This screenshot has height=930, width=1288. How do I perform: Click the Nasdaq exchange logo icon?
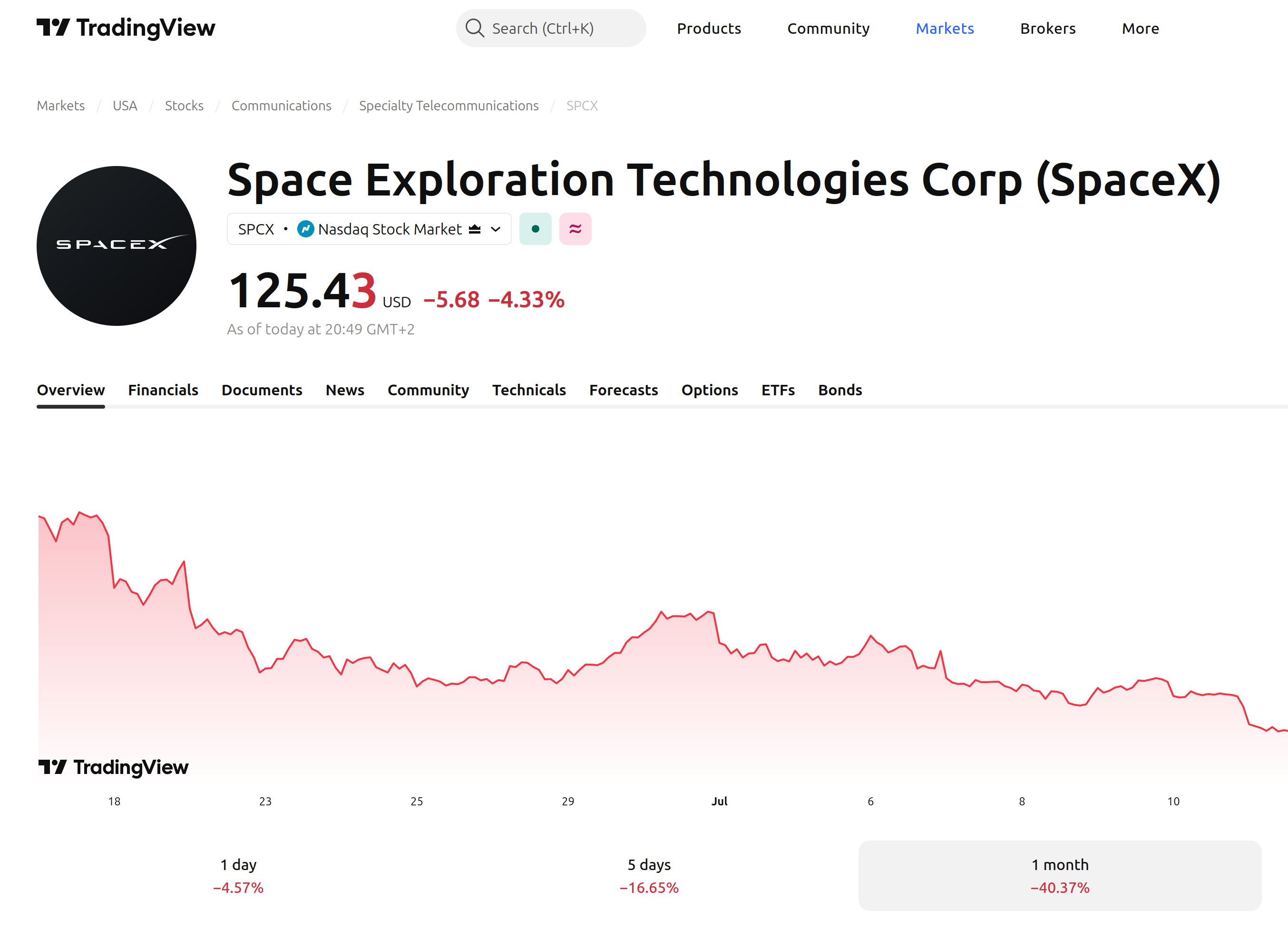pos(305,229)
